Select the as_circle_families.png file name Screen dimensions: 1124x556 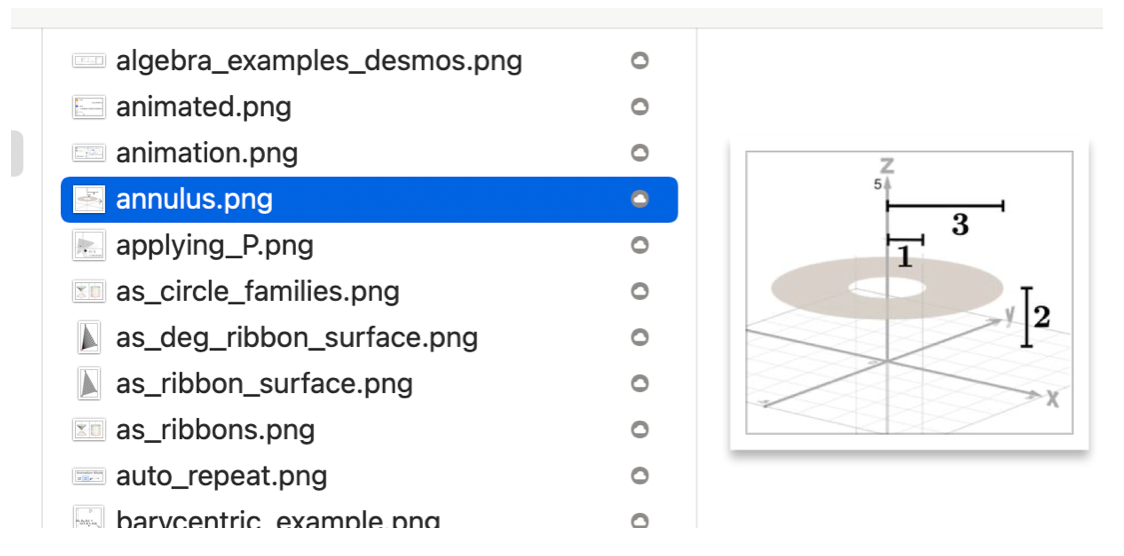(x=257, y=292)
